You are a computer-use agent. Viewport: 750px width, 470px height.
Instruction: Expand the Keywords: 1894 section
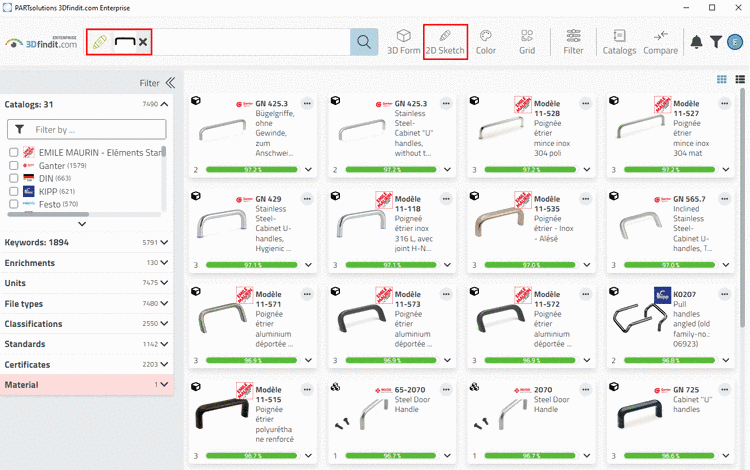point(165,242)
